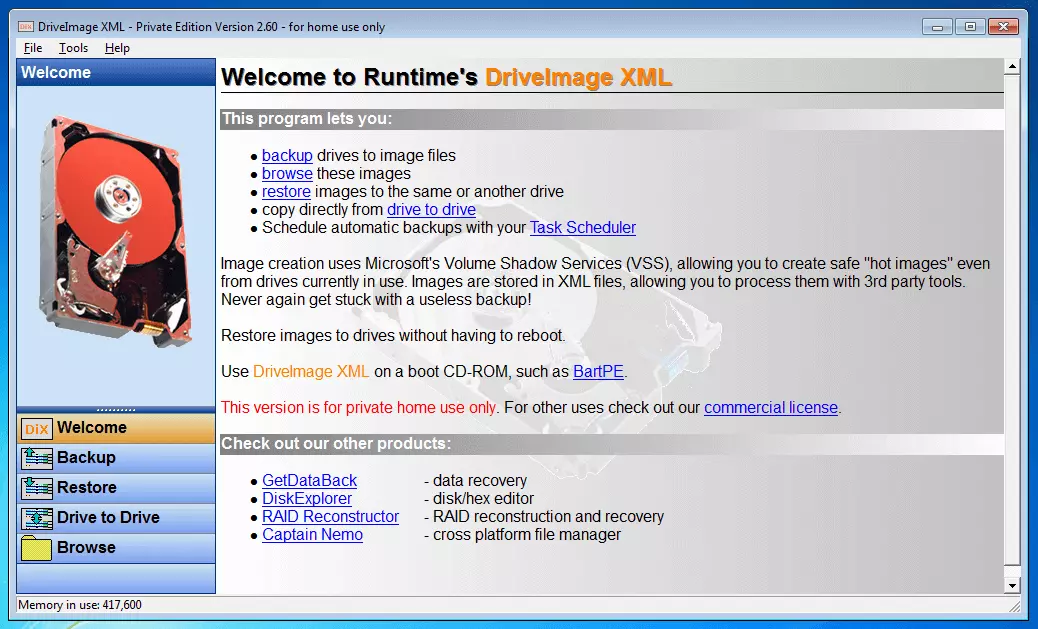The height and width of the screenshot is (629, 1038).
Task: Click the Restore icon in sidebar
Action: pyautogui.click(x=37, y=488)
